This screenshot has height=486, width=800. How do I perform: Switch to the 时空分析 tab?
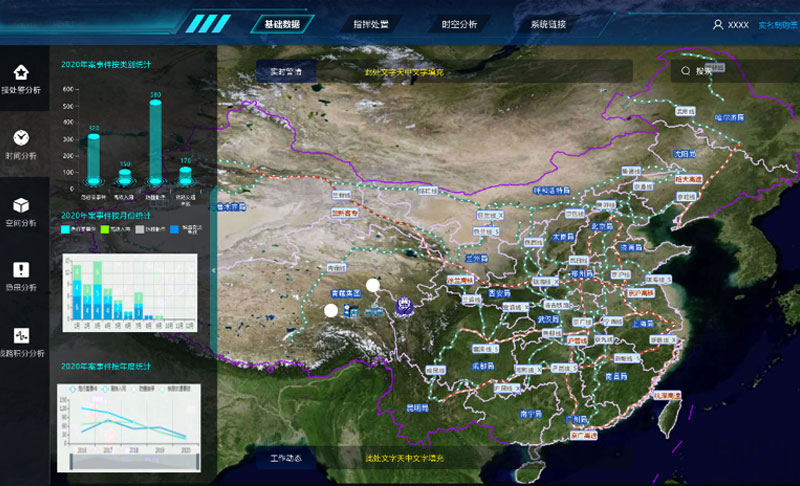[x=459, y=24]
